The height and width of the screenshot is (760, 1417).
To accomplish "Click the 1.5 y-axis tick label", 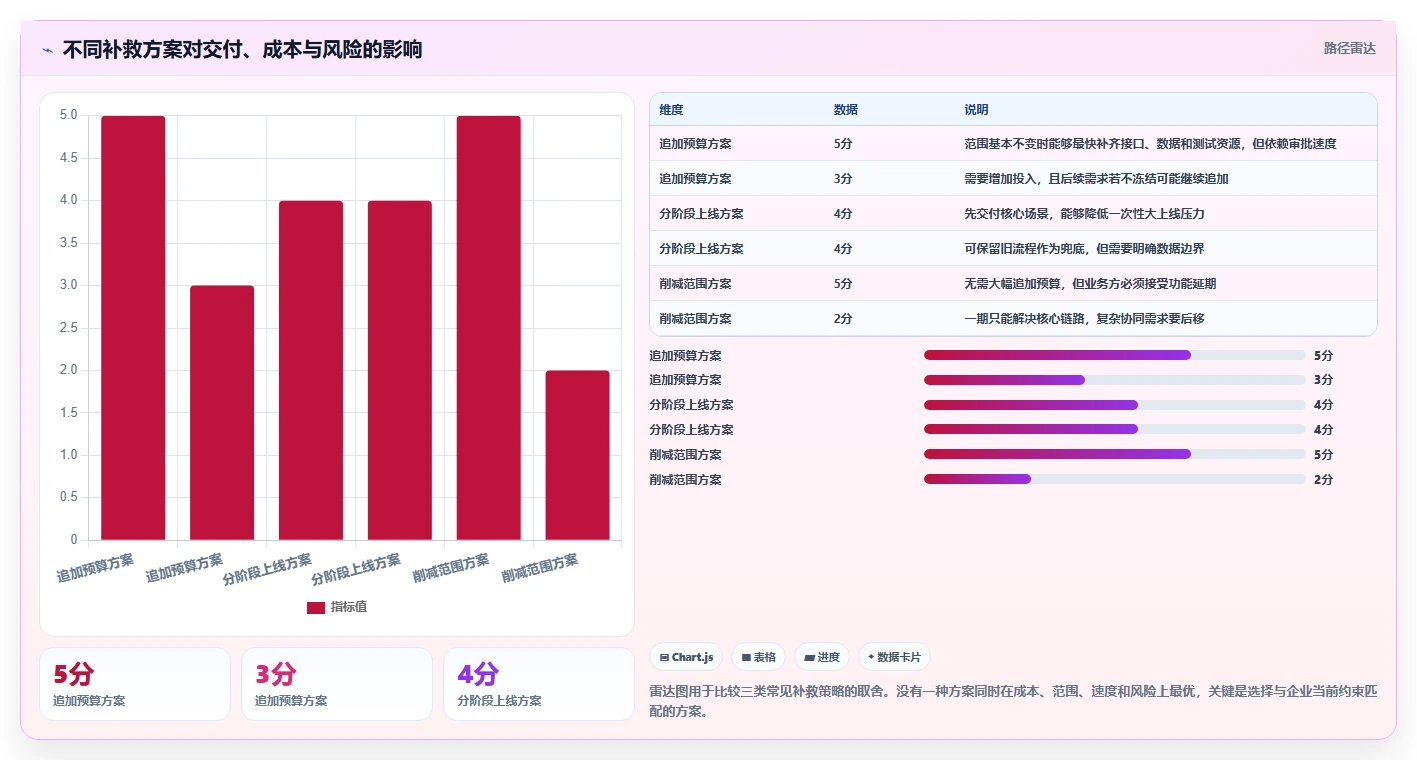I will (68, 413).
